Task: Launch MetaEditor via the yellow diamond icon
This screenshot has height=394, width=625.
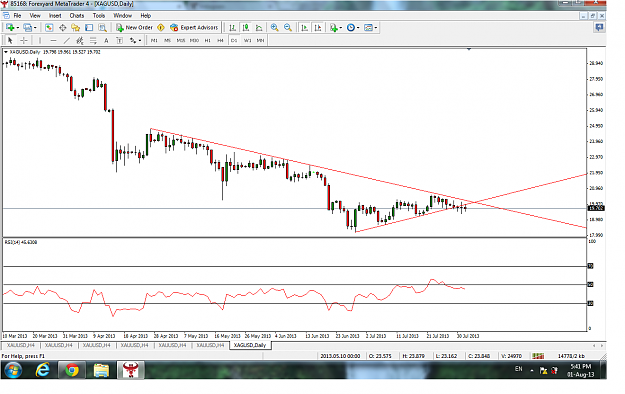Action: [x=161, y=28]
